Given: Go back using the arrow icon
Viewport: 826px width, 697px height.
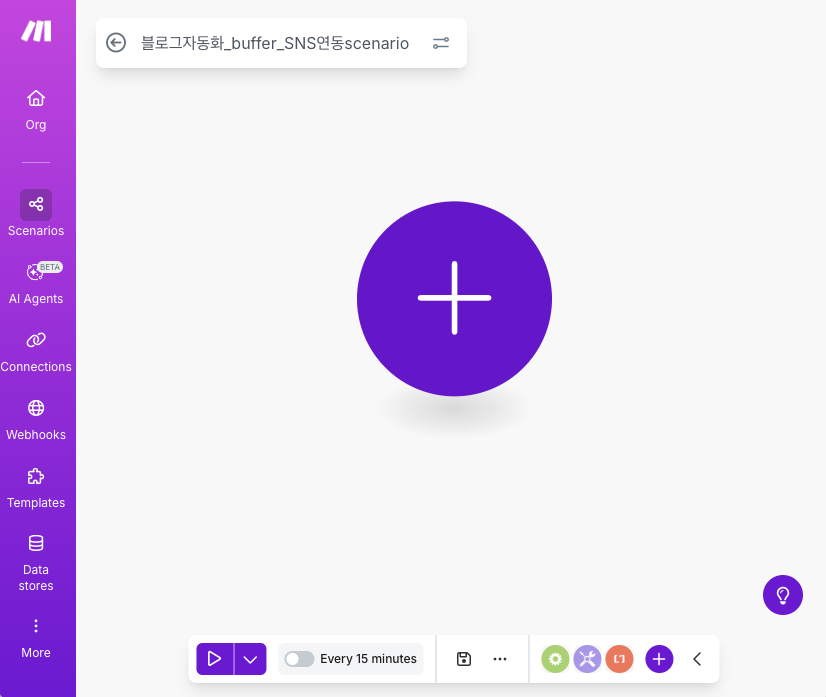Looking at the screenshot, I should point(116,43).
